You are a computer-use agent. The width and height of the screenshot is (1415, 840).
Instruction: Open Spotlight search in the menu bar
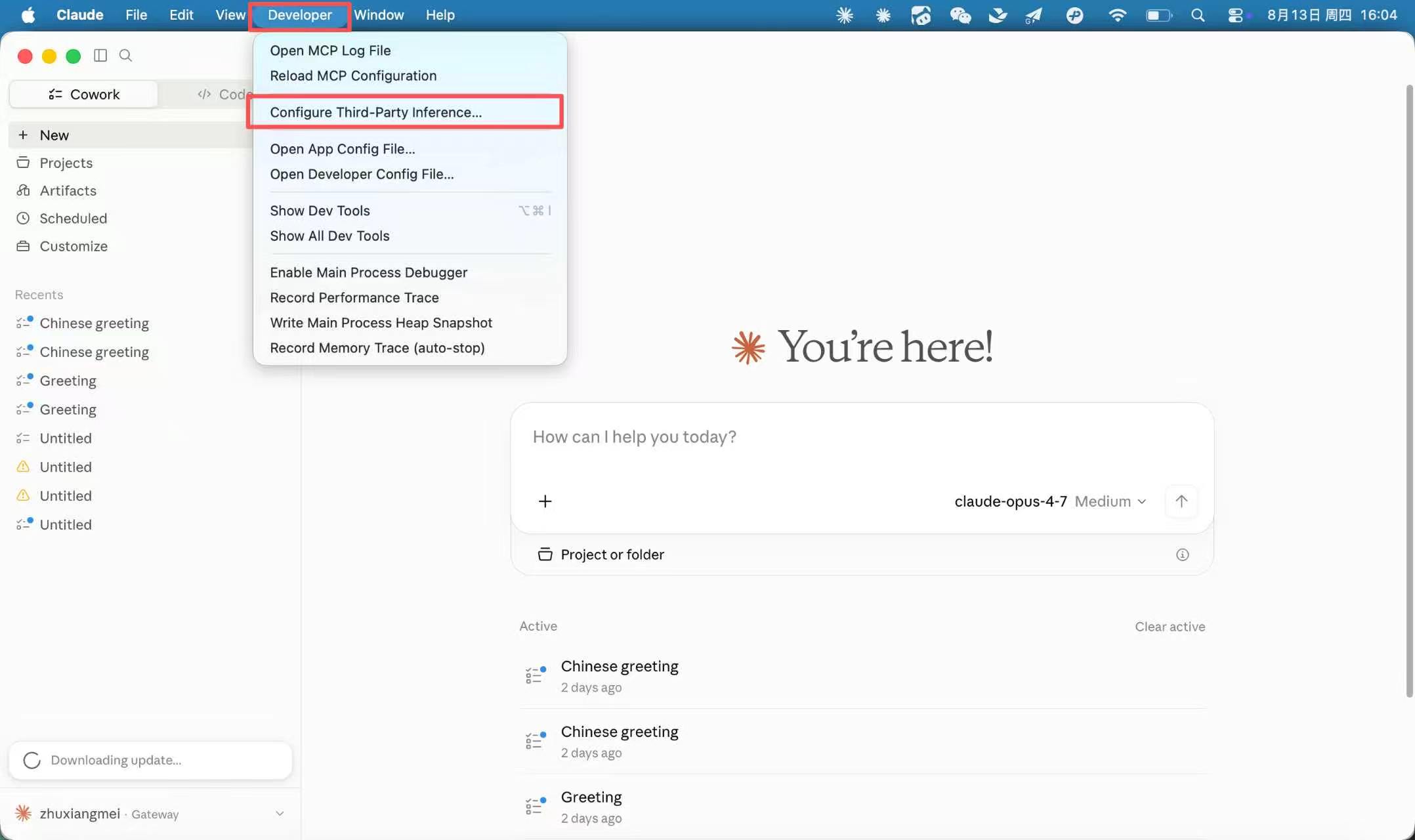[x=1198, y=15]
